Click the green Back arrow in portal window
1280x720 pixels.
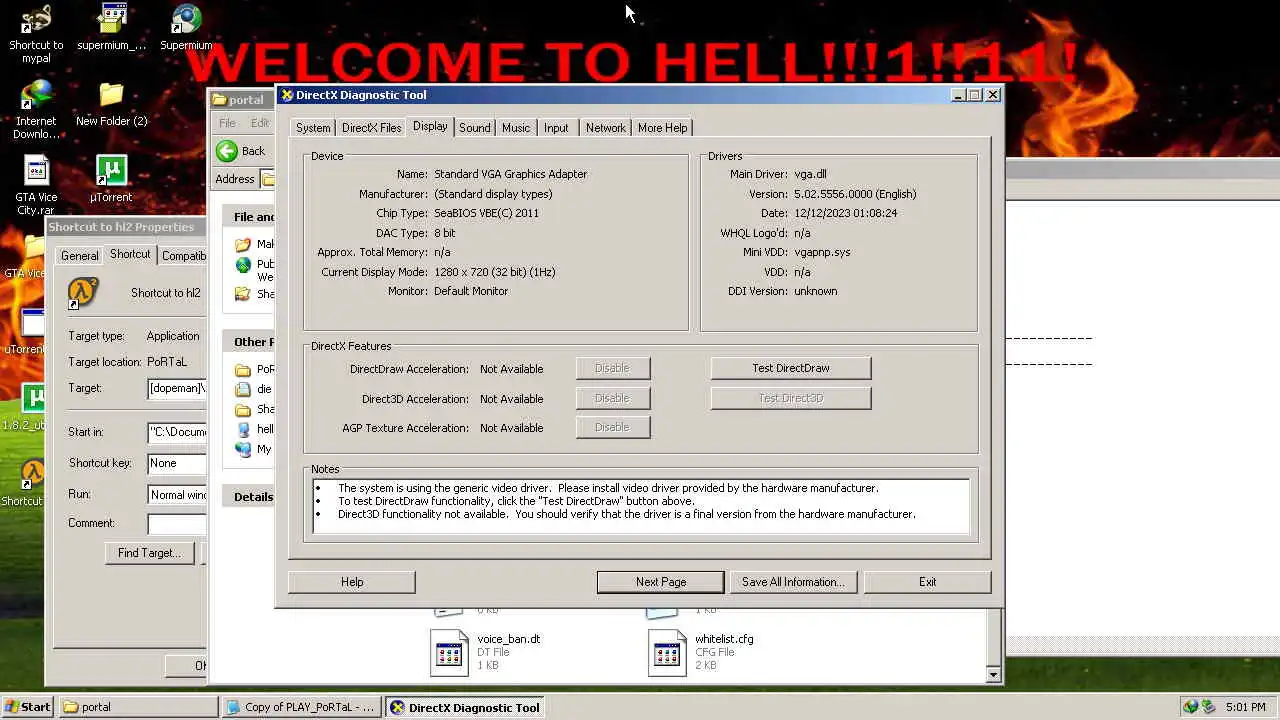(x=227, y=151)
